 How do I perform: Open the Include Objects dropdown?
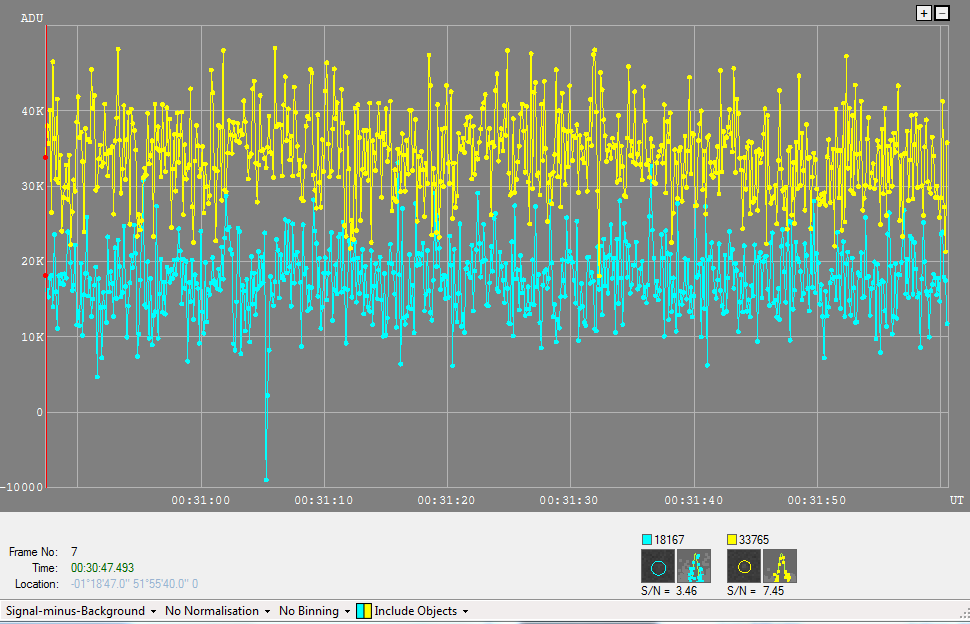pyautogui.click(x=420, y=611)
